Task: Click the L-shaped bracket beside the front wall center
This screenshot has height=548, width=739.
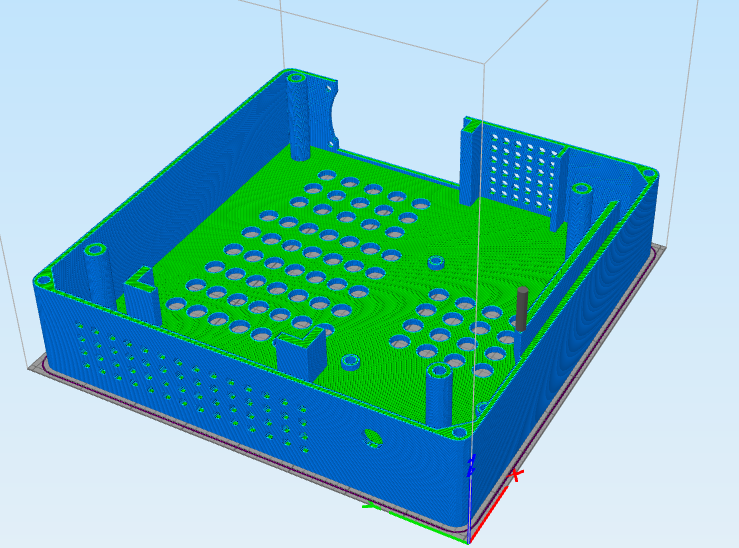Action: (x=301, y=352)
